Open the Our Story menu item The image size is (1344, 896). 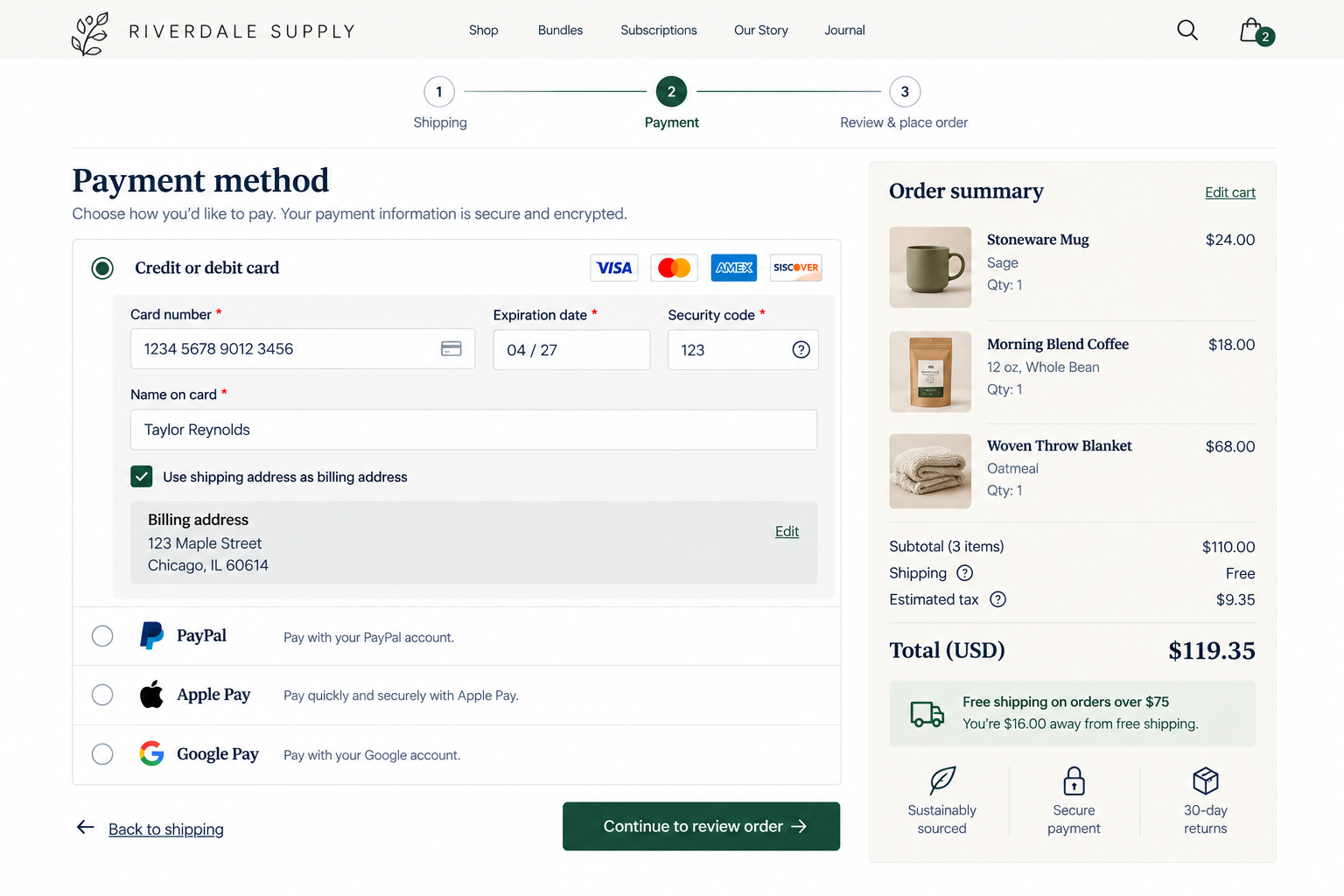(761, 31)
